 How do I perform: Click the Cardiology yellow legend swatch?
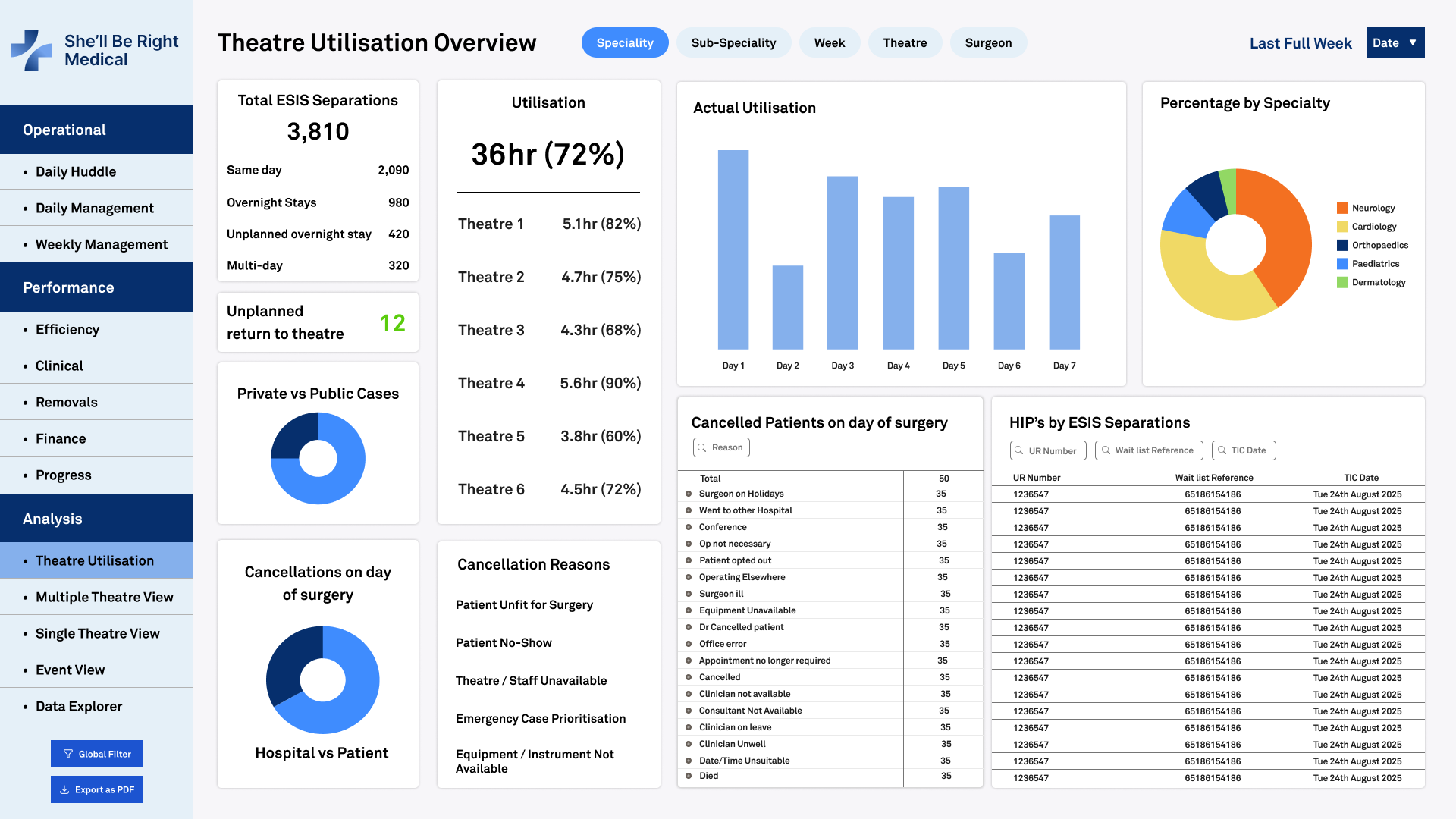[x=1342, y=227]
